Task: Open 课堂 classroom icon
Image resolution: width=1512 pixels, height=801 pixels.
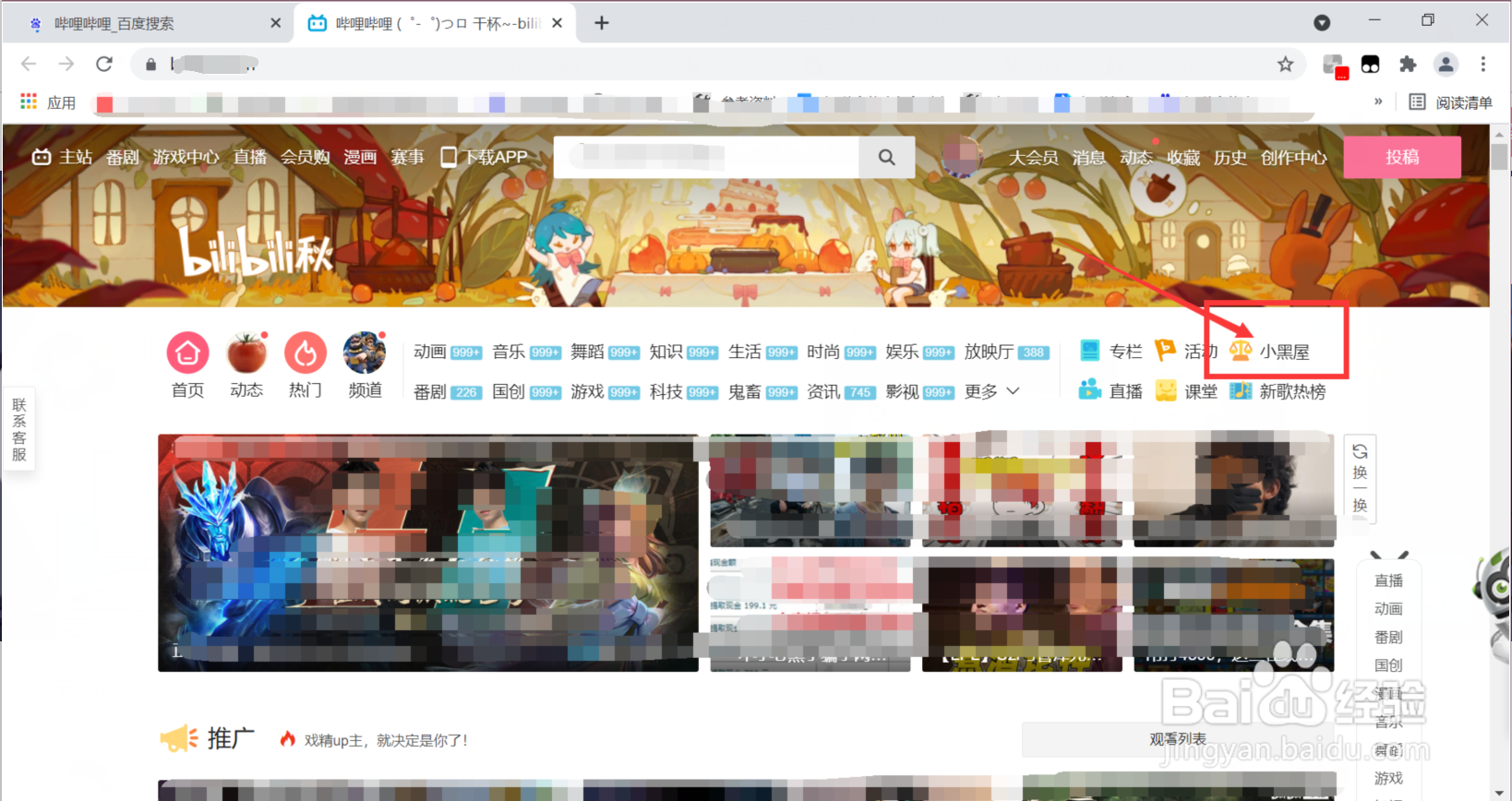Action: pos(1166,390)
